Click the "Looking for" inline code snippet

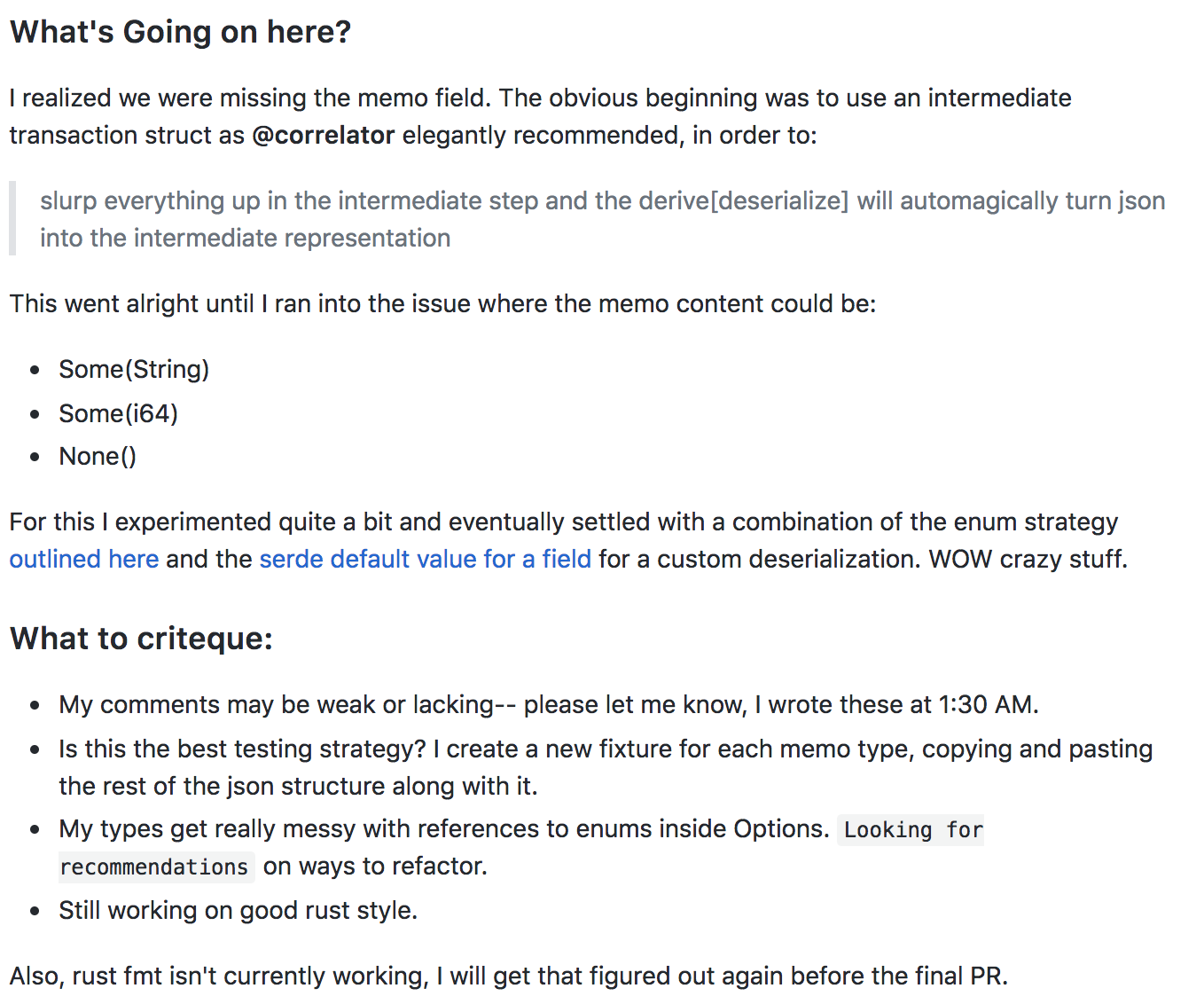click(912, 830)
